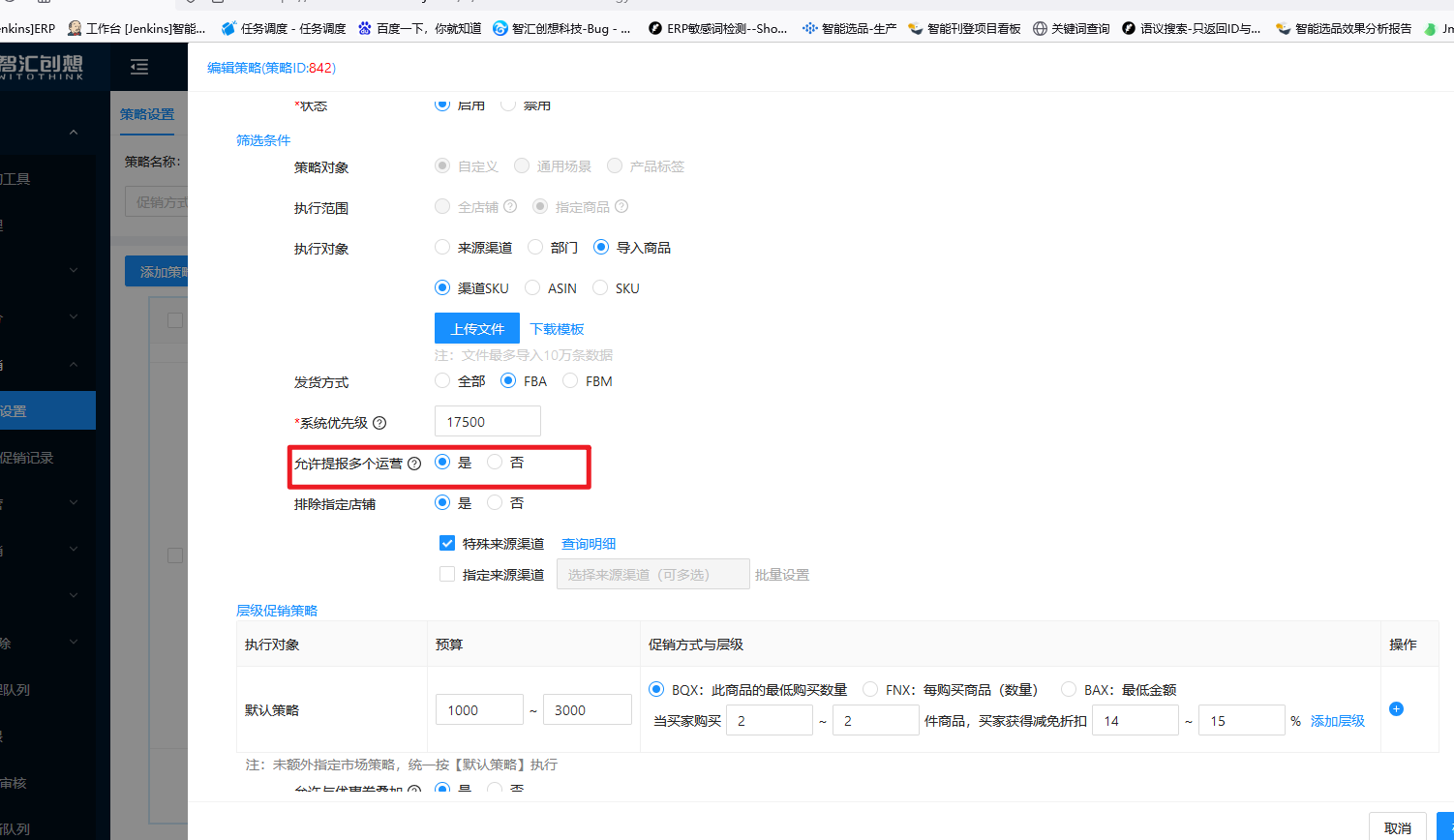The height and width of the screenshot is (840, 1454).
Task: Open the 选择来源渠道 dropdown
Action: tap(653, 575)
